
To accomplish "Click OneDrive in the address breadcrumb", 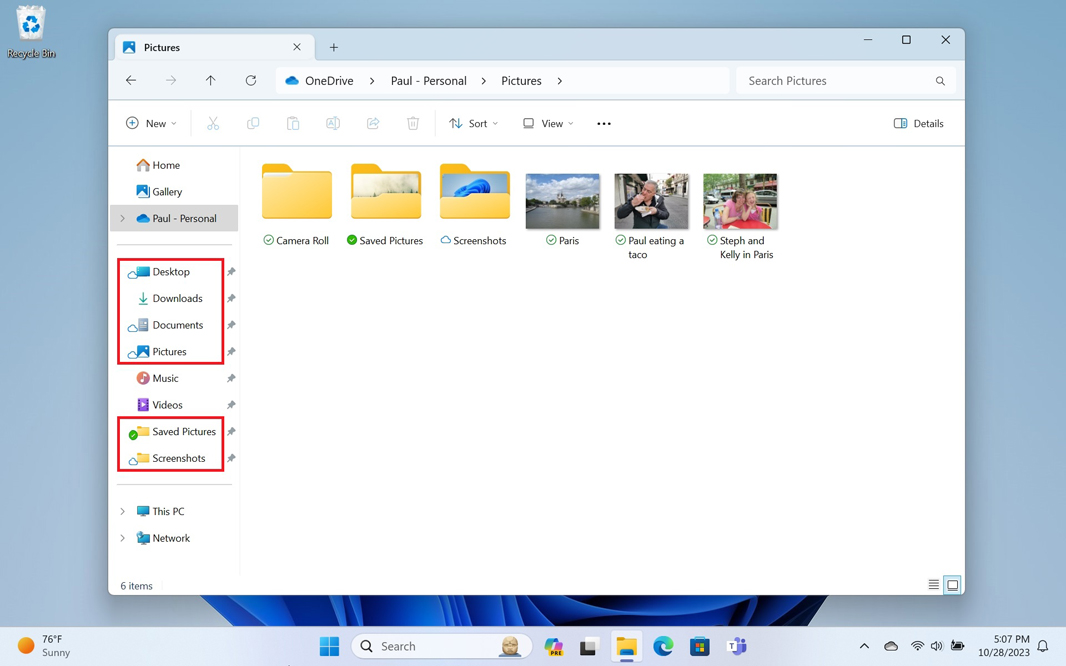I will pyautogui.click(x=328, y=81).
